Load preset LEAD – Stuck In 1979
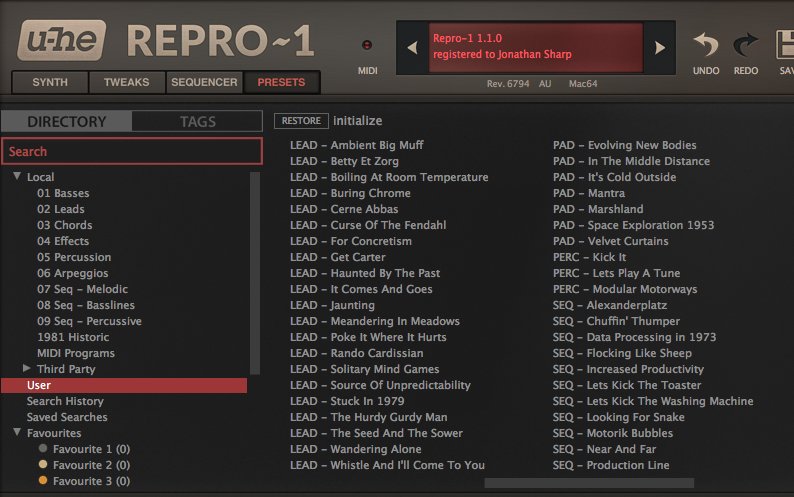The height and width of the screenshot is (497, 794). pyautogui.click(x=347, y=401)
